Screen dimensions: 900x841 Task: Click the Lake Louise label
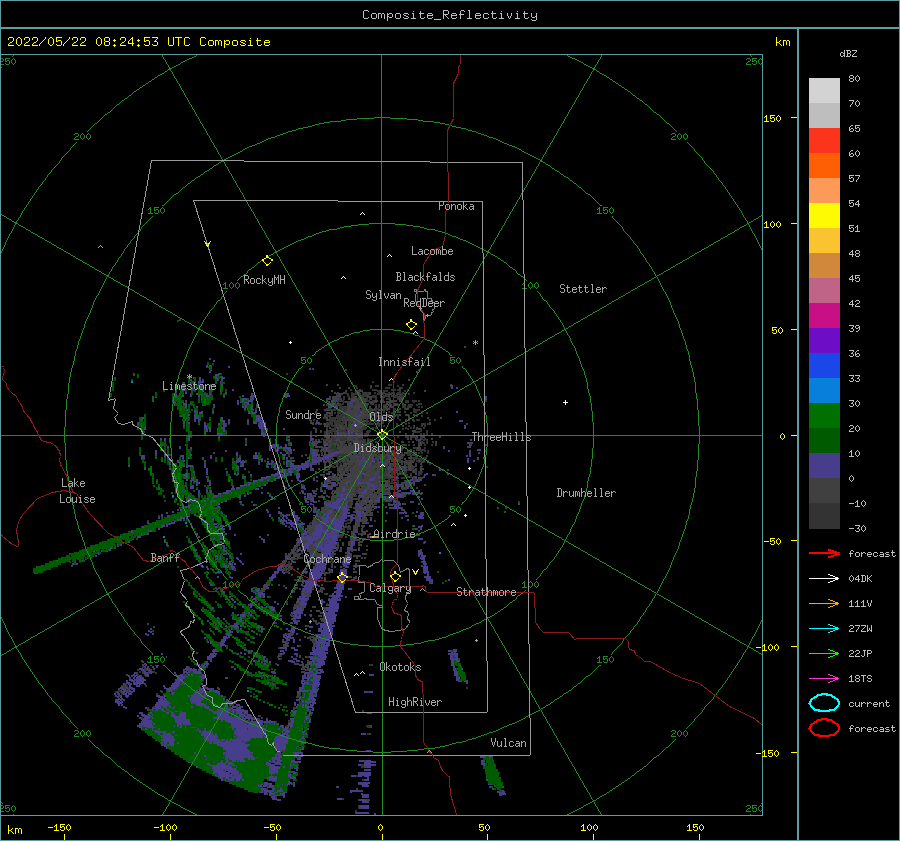tap(77, 491)
